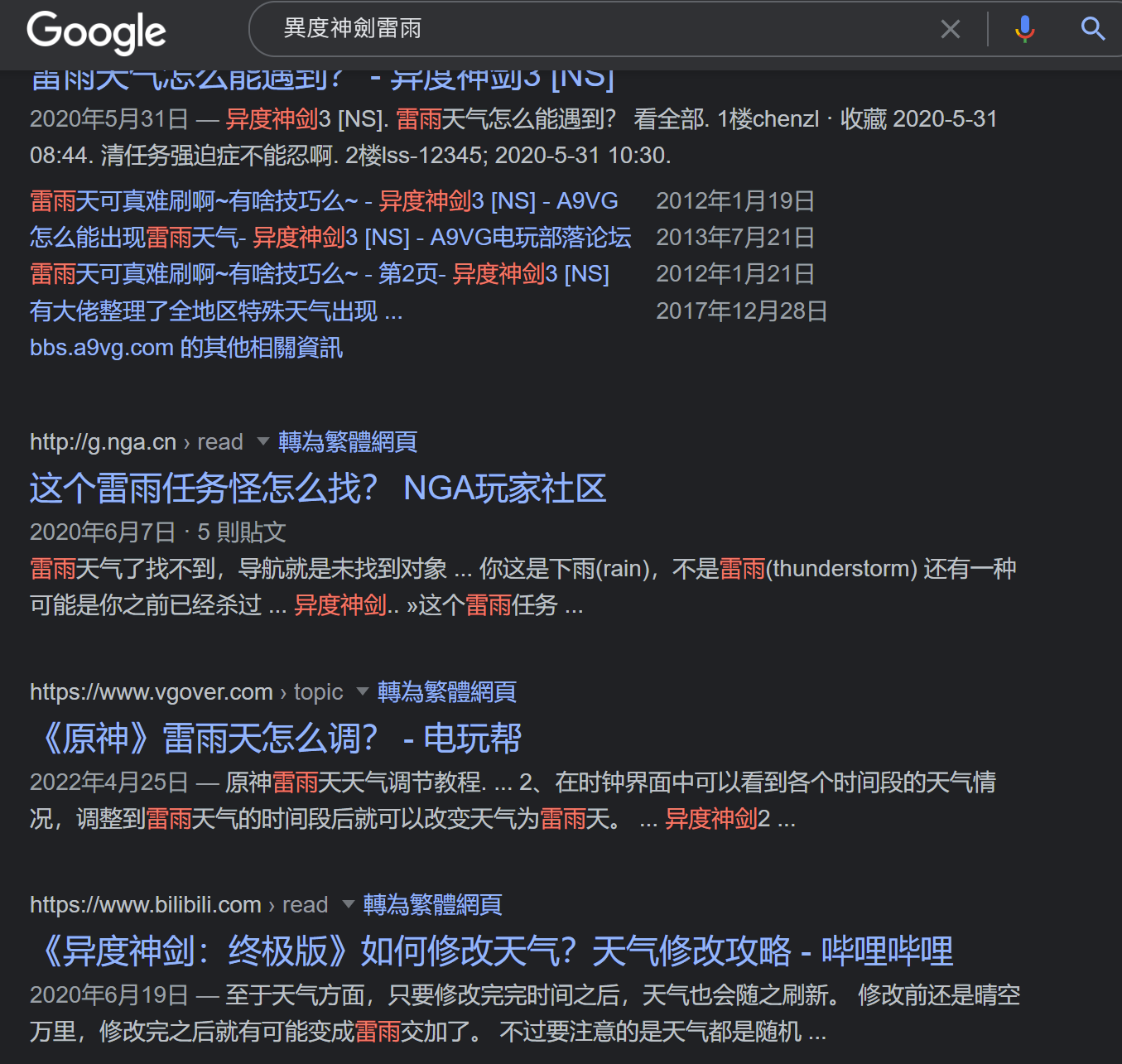Image resolution: width=1122 pixels, height=1064 pixels.
Task: Click the Google logo
Action: (x=96, y=31)
